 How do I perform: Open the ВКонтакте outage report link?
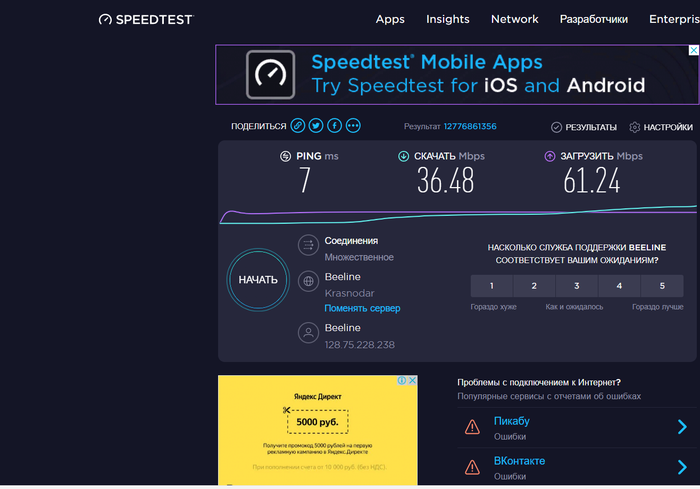pyautogui.click(x=519, y=461)
